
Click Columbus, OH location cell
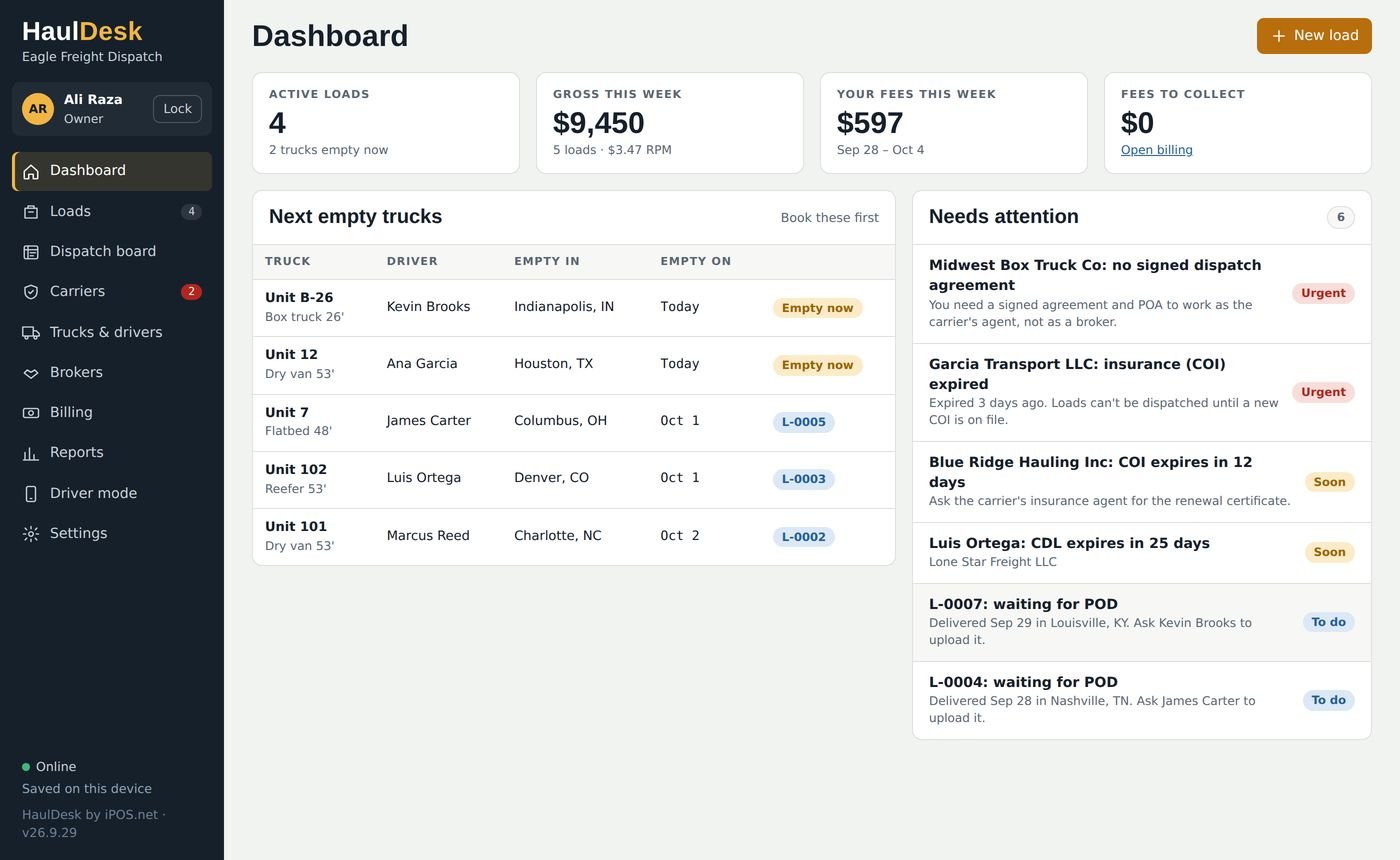coord(560,421)
